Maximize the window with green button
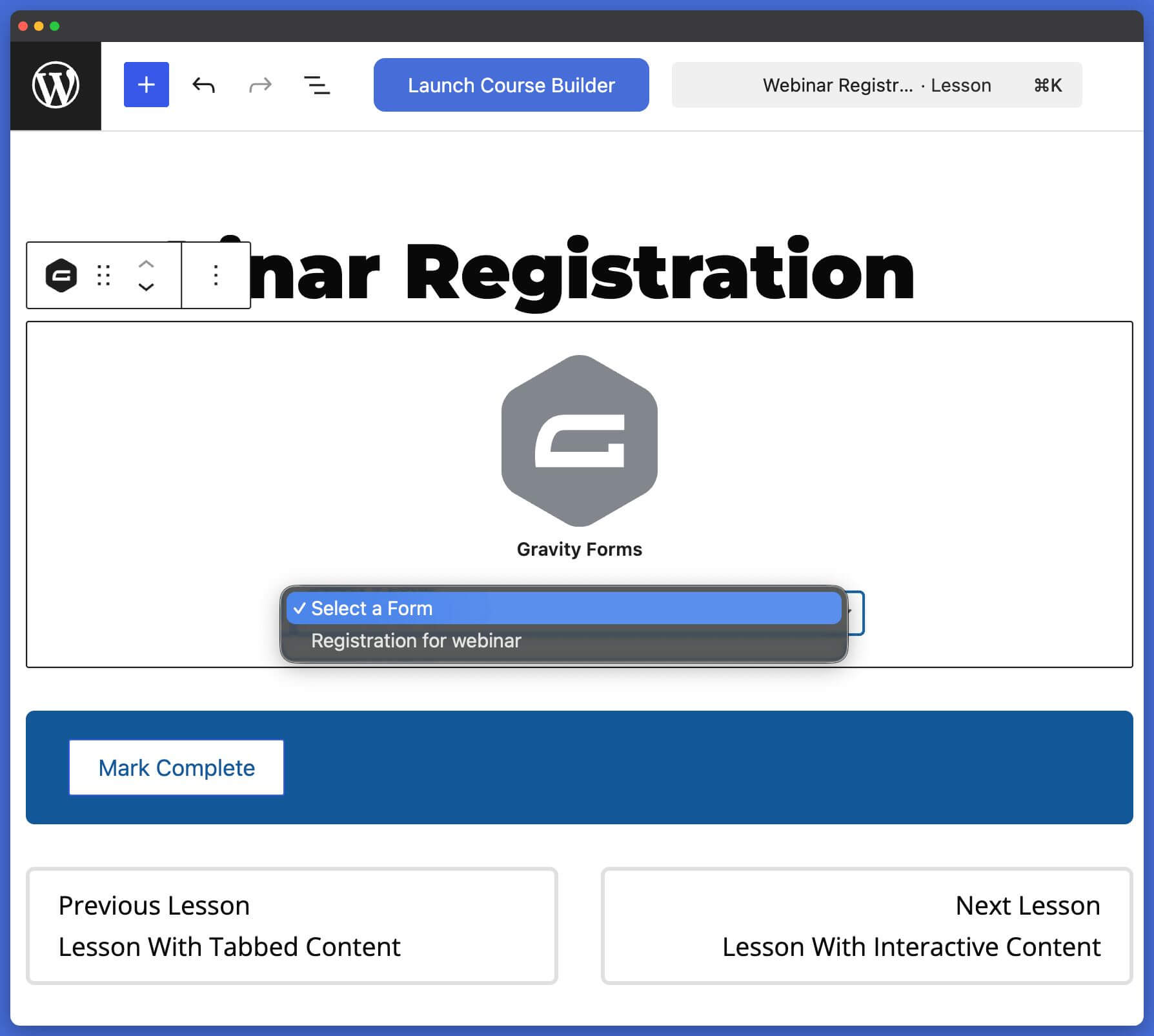 pos(55,26)
